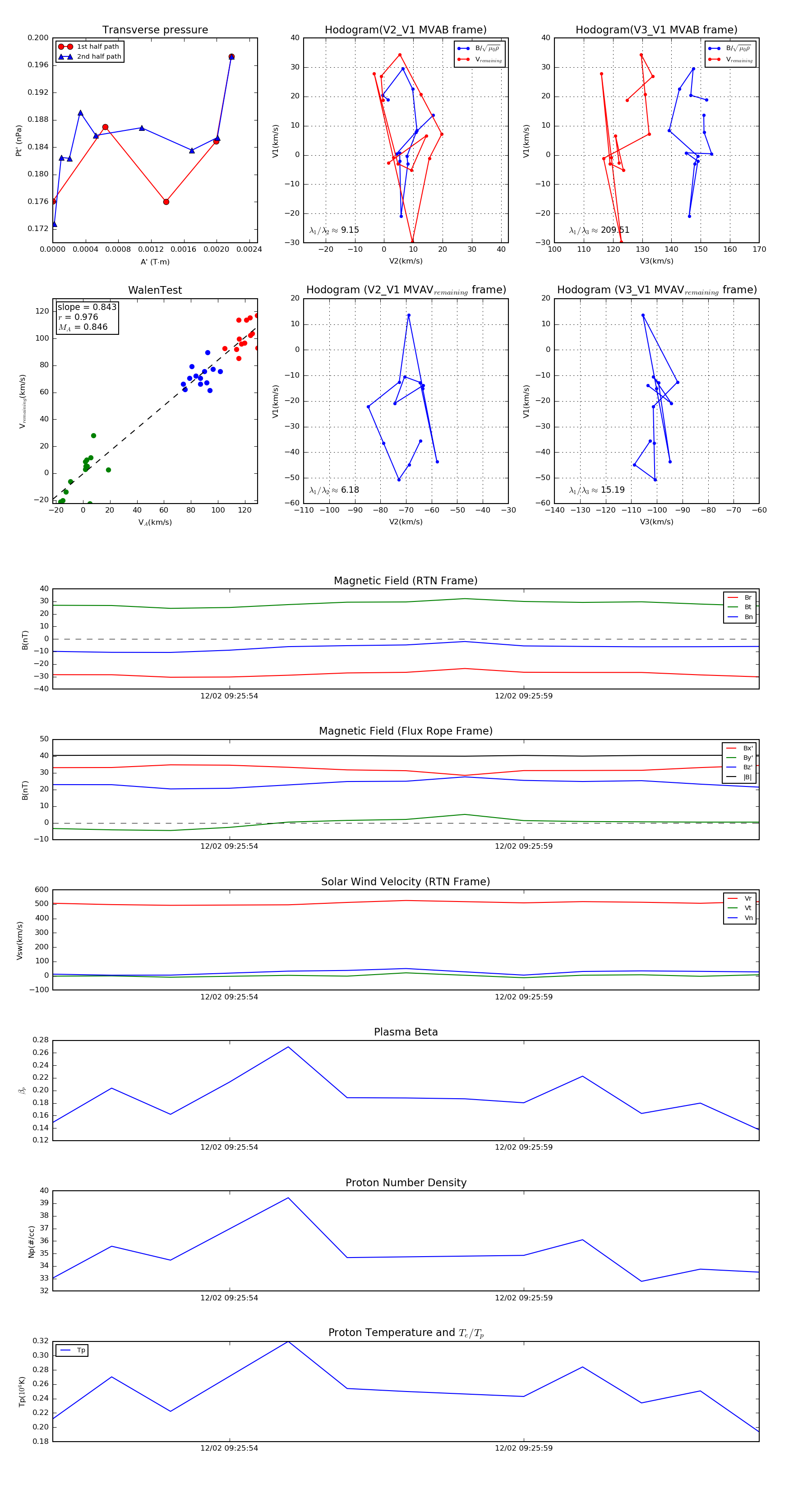Screen dimensions: 812x1489
Task: Click the 'Hodogram (V2_V1 MVAV remaining frame)' title
Action: [x=406, y=290]
